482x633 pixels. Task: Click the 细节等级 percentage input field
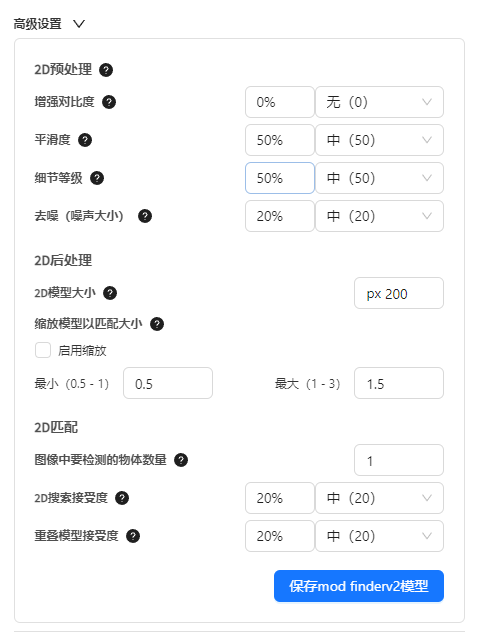[x=280, y=178]
